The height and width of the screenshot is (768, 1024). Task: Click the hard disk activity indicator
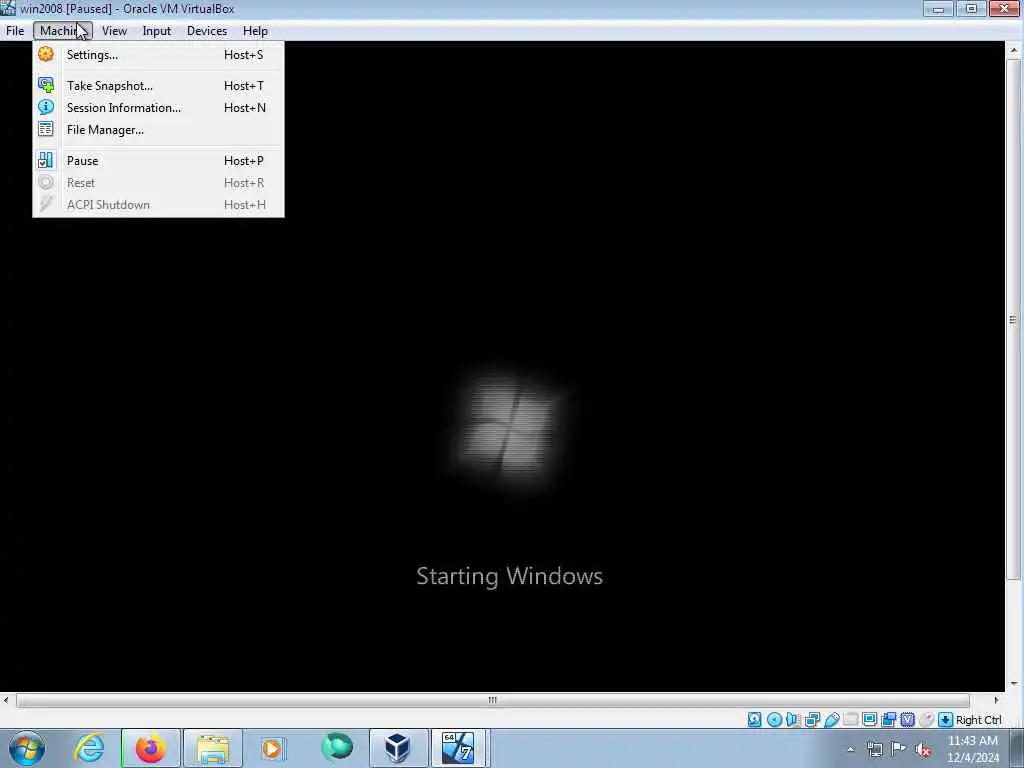pos(755,720)
